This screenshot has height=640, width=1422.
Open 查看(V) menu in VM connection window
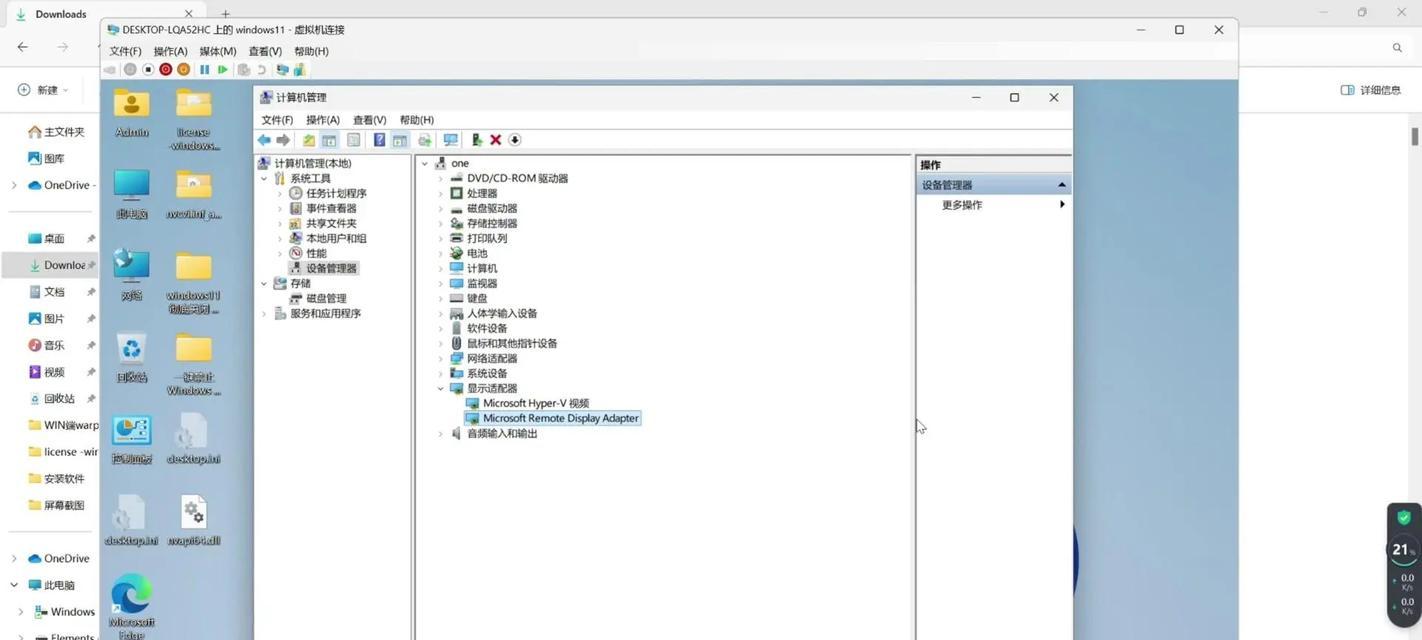tap(265, 51)
